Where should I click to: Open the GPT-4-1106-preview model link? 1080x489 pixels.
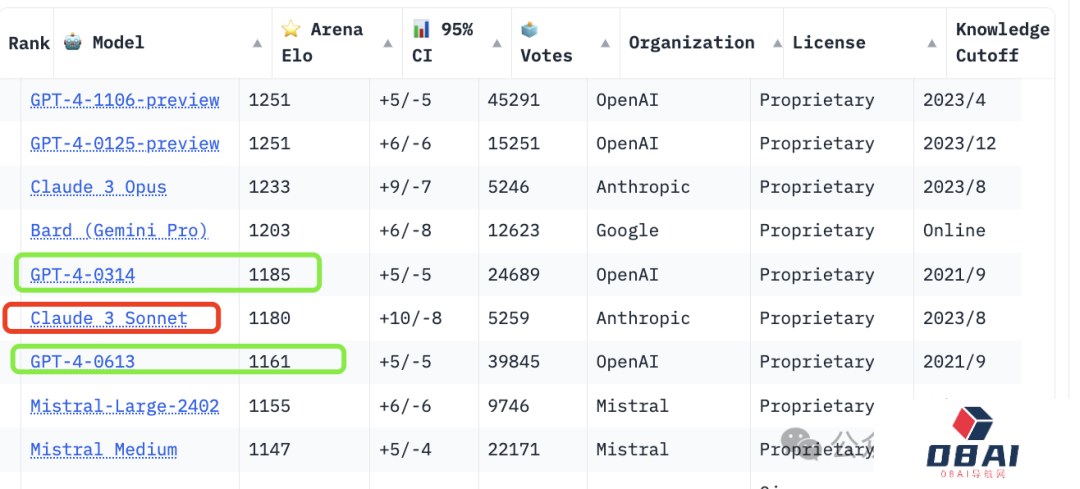(125, 100)
